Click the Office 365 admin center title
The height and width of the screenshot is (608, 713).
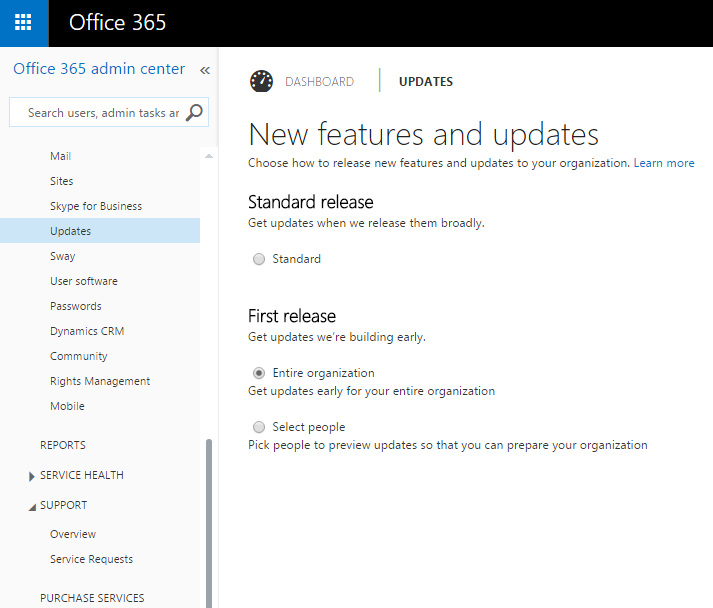tap(99, 69)
